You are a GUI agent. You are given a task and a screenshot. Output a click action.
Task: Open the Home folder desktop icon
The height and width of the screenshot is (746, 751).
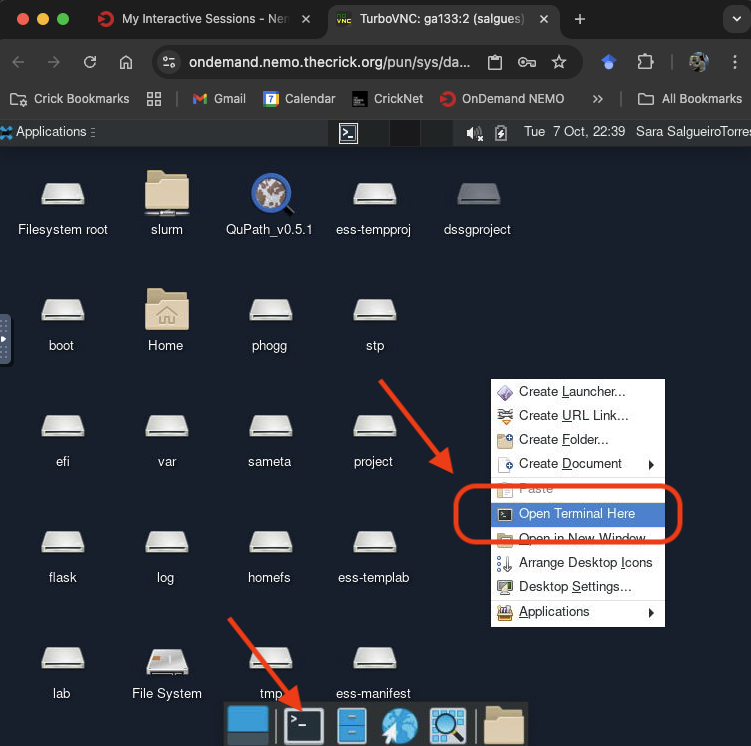[166, 311]
